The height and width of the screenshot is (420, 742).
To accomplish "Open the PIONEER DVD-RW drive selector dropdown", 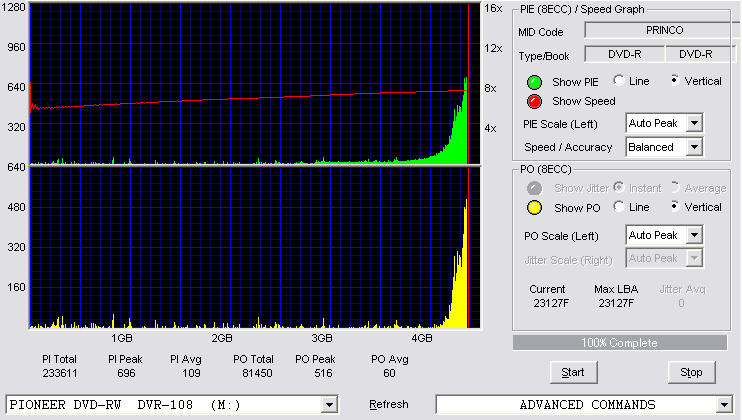I will [x=329, y=405].
